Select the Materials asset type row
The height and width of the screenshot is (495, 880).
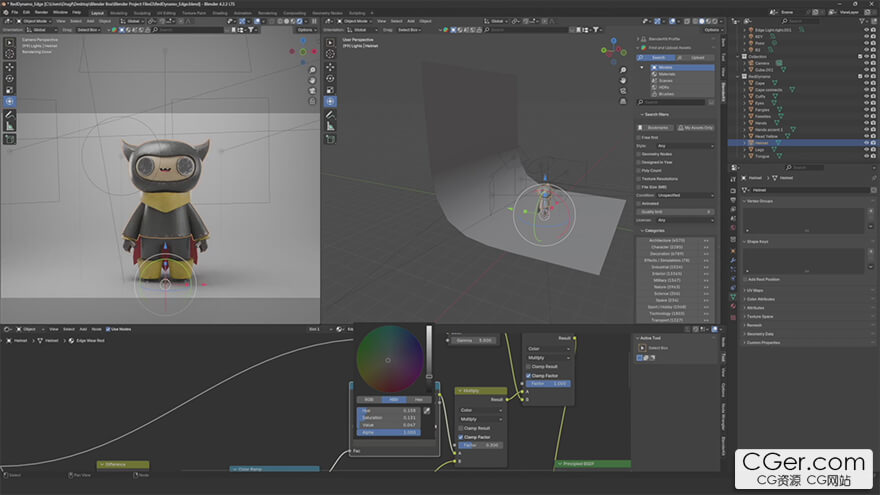pyautogui.click(x=682, y=74)
